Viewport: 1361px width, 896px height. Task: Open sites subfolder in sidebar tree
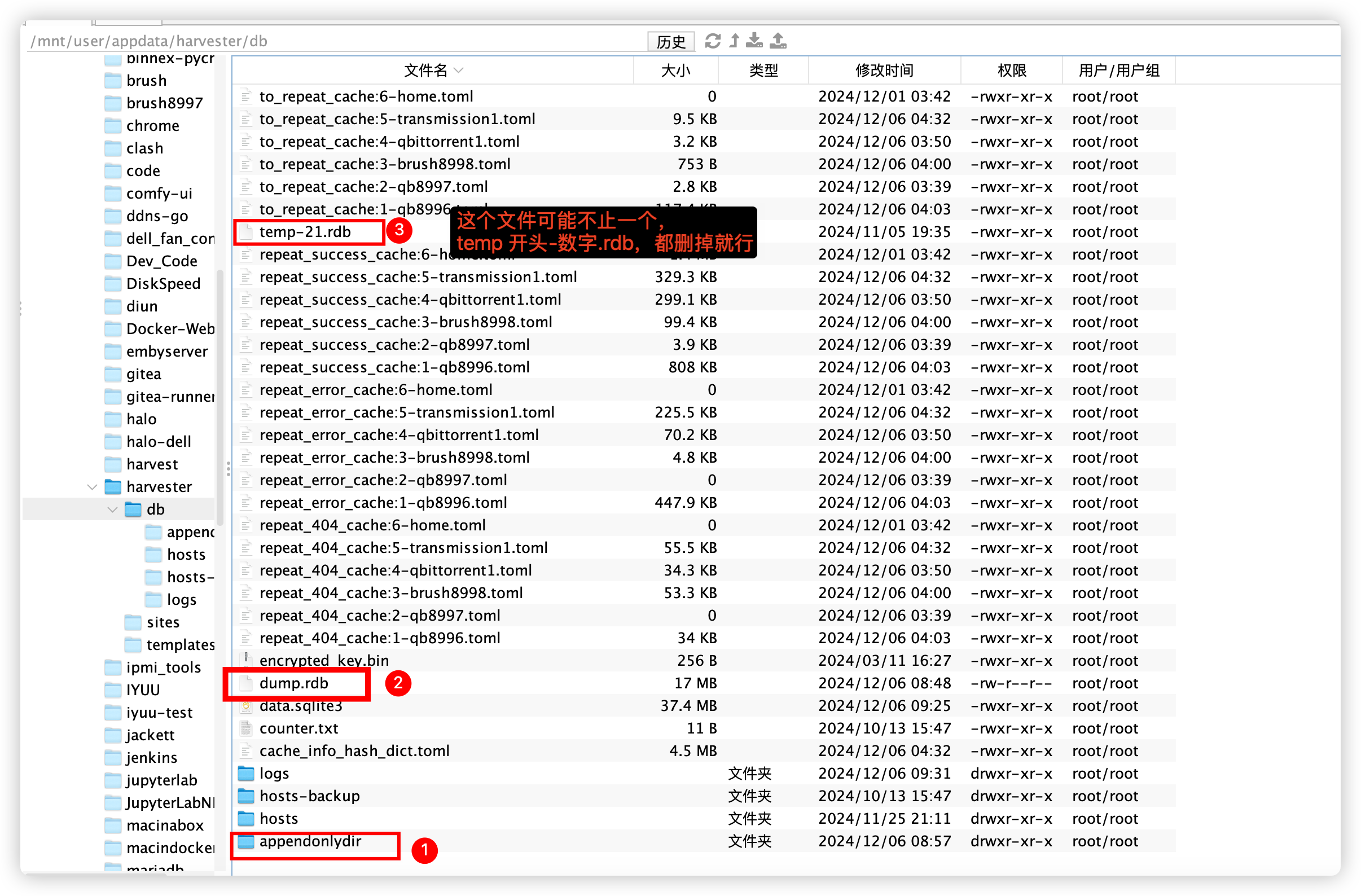click(x=163, y=622)
